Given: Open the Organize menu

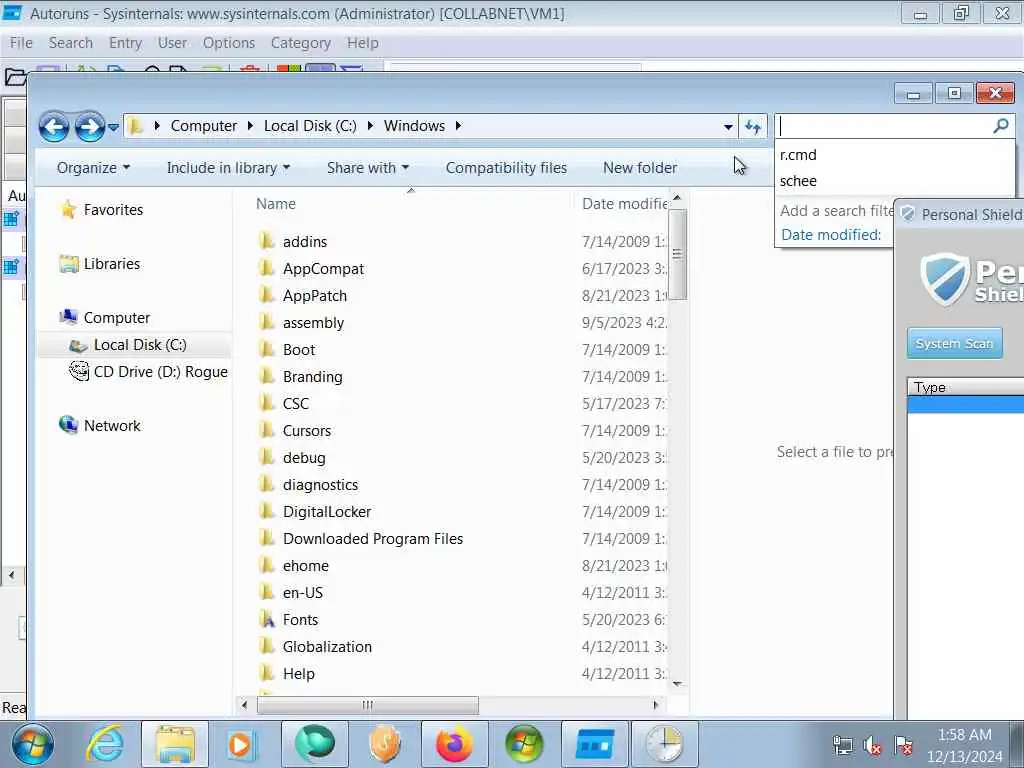Looking at the screenshot, I should click(93, 168).
